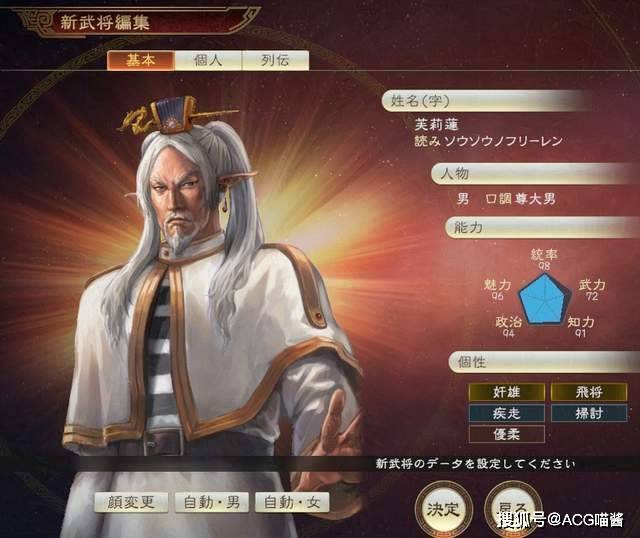Confirm with the round 決定 button
This screenshot has height=538, width=640.
click(444, 509)
